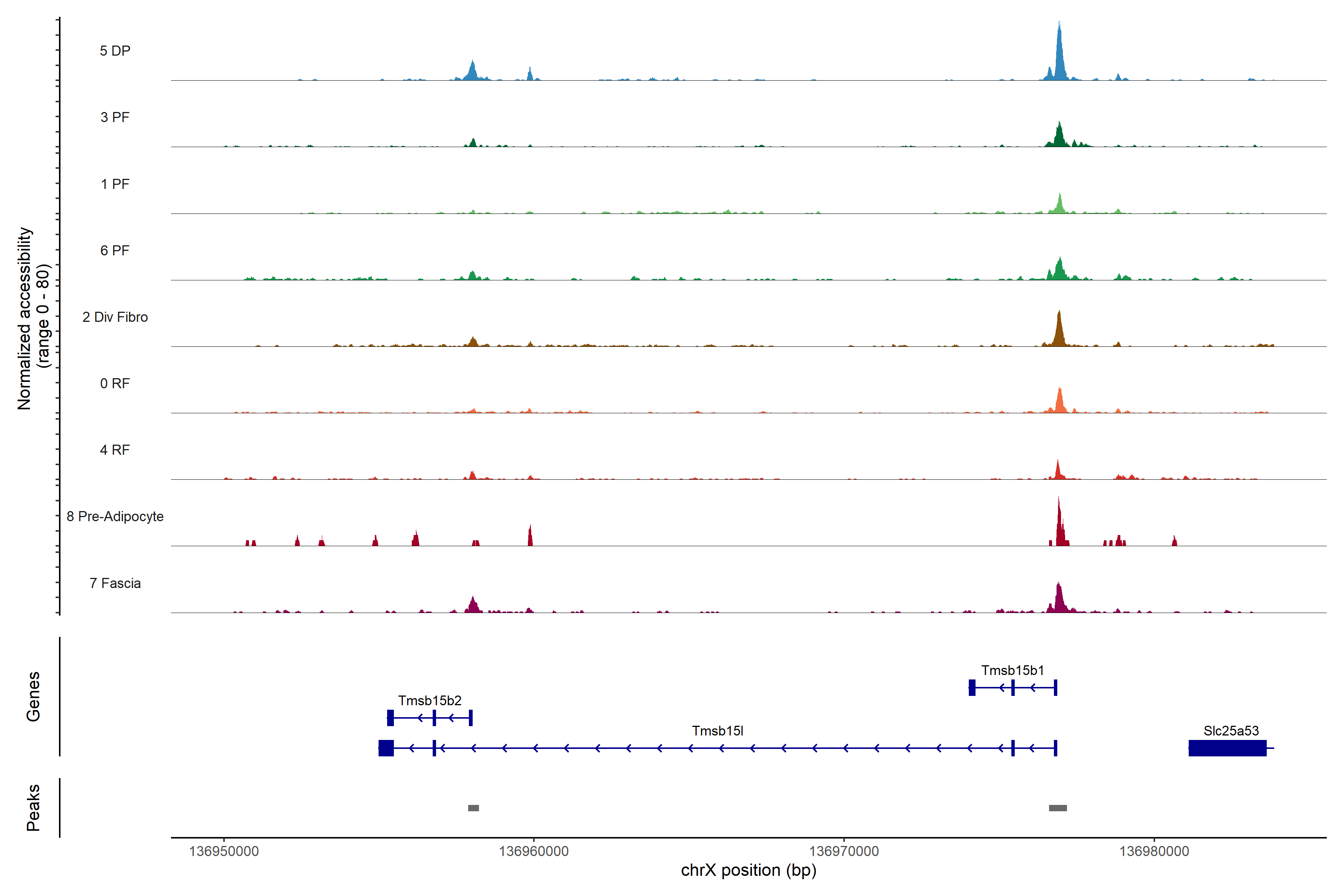Select the Tmsb15l gene name
This screenshot has width=1344, height=896.
[717, 731]
